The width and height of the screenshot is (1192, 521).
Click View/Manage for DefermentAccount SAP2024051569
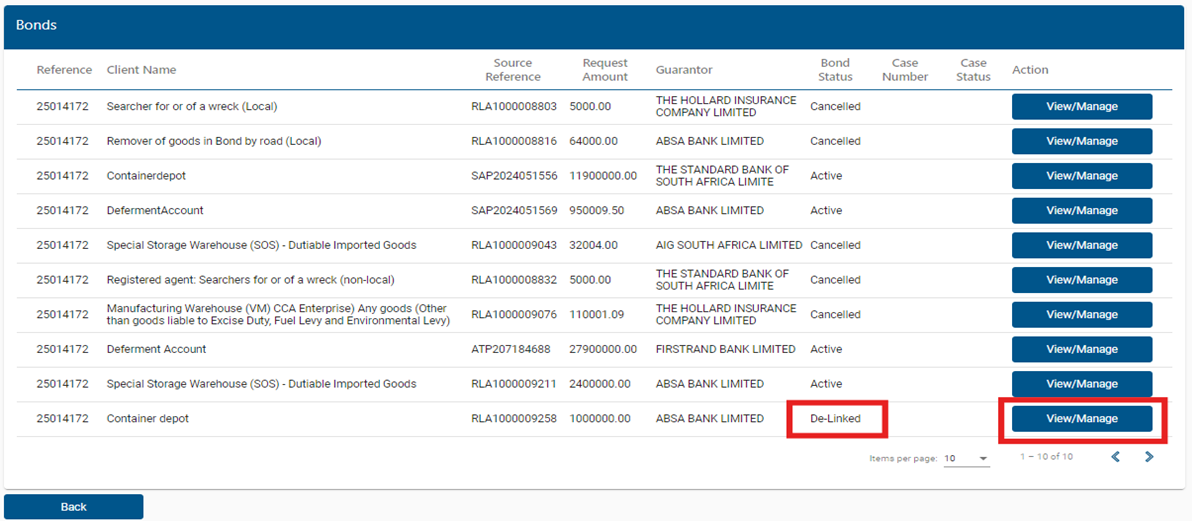pyautogui.click(x=1082, y=211)
